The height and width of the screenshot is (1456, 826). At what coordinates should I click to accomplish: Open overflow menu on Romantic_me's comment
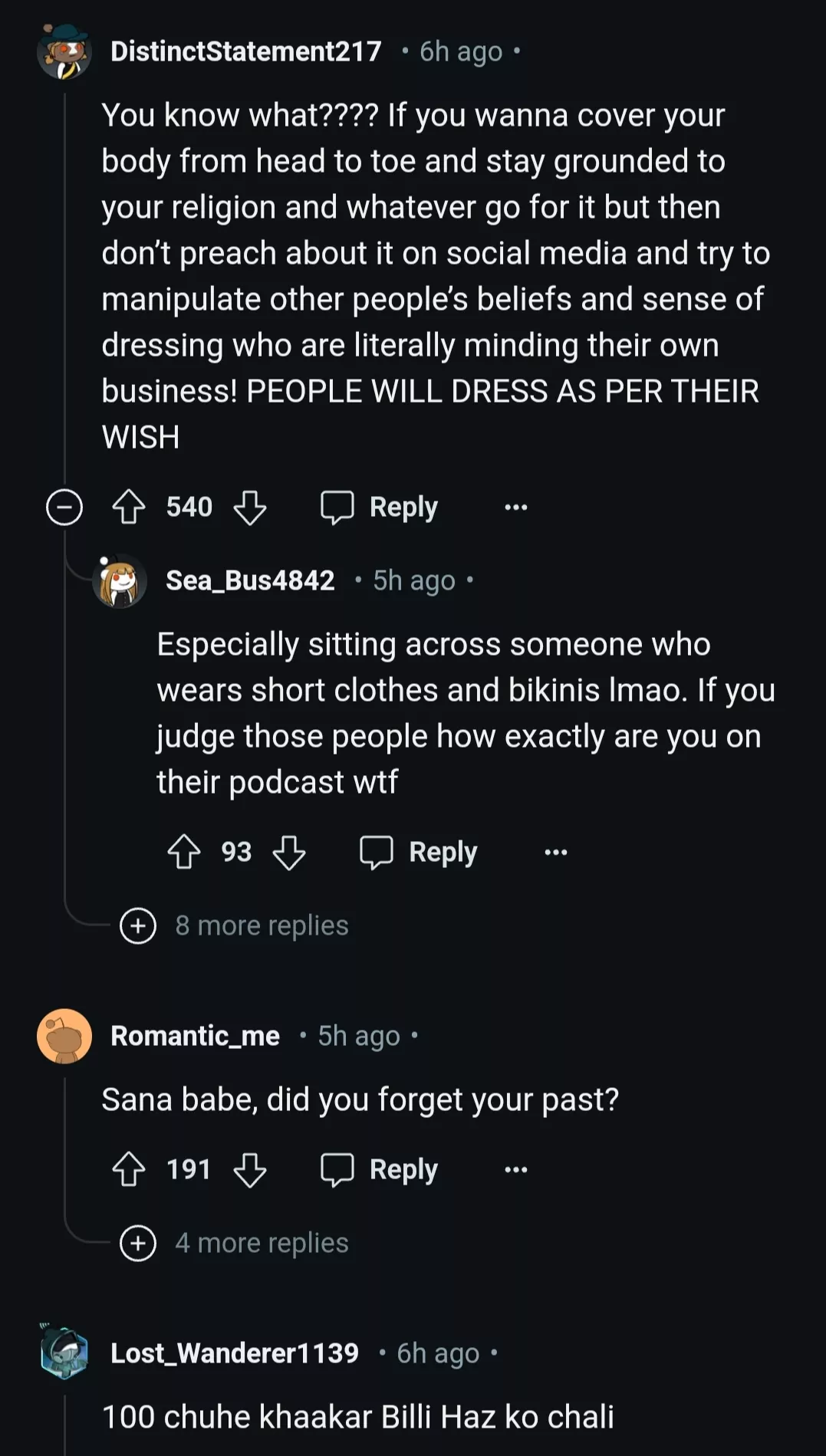pos(516,1169)
